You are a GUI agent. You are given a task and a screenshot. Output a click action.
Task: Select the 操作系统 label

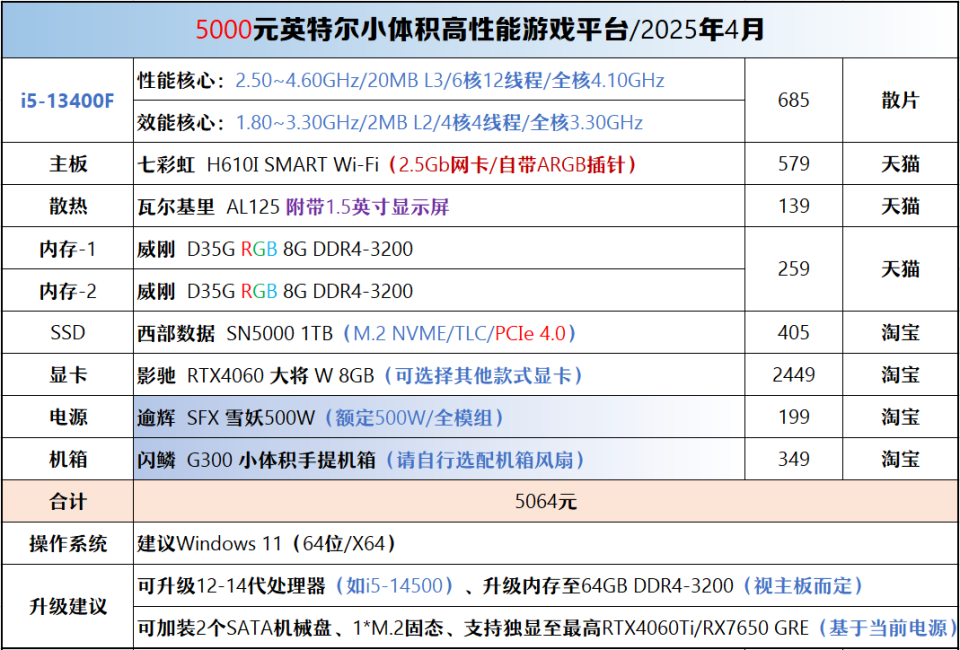coord(67,544)
